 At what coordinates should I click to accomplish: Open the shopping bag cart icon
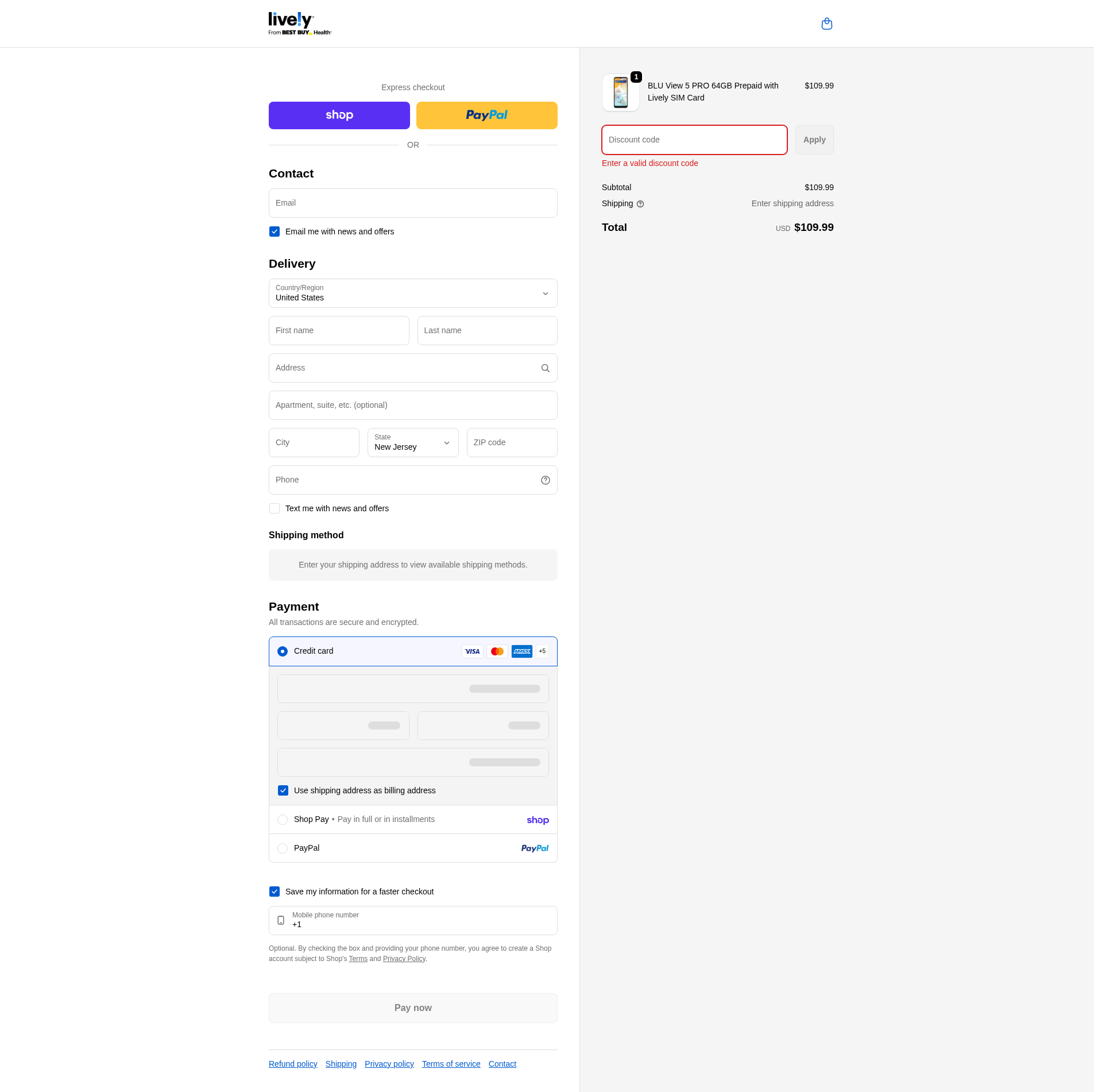click(826, 24)
